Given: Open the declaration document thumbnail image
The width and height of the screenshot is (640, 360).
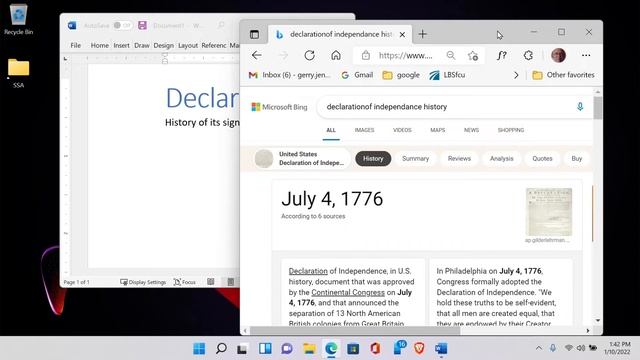Looking at the screenshot, I should (x=549, y=212).
